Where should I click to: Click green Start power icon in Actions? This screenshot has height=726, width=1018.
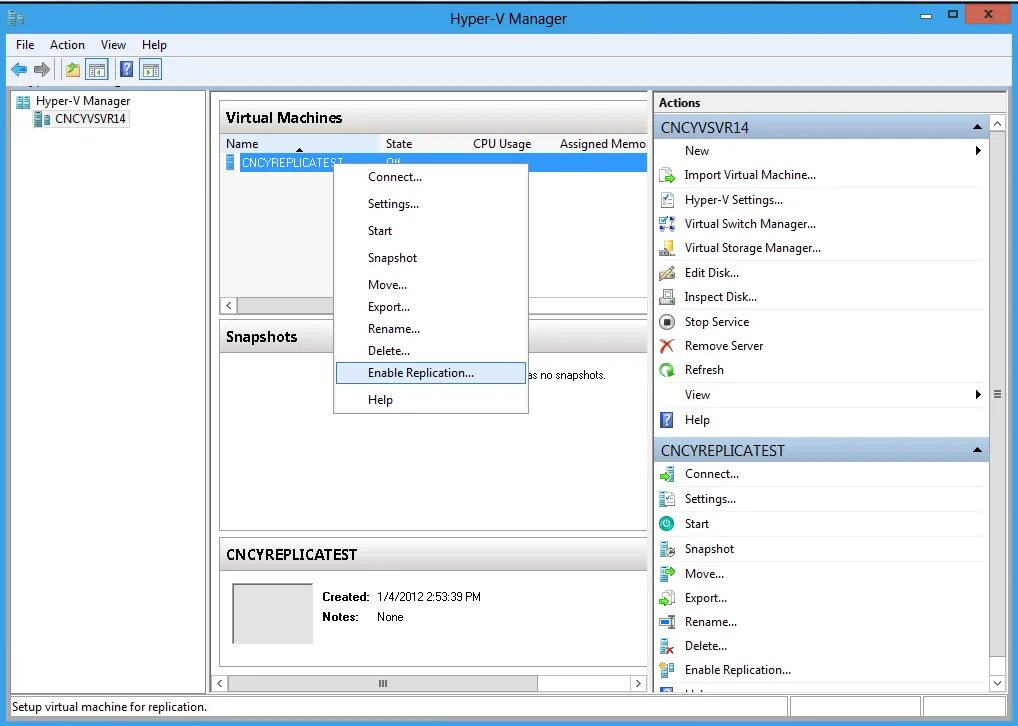667,524
